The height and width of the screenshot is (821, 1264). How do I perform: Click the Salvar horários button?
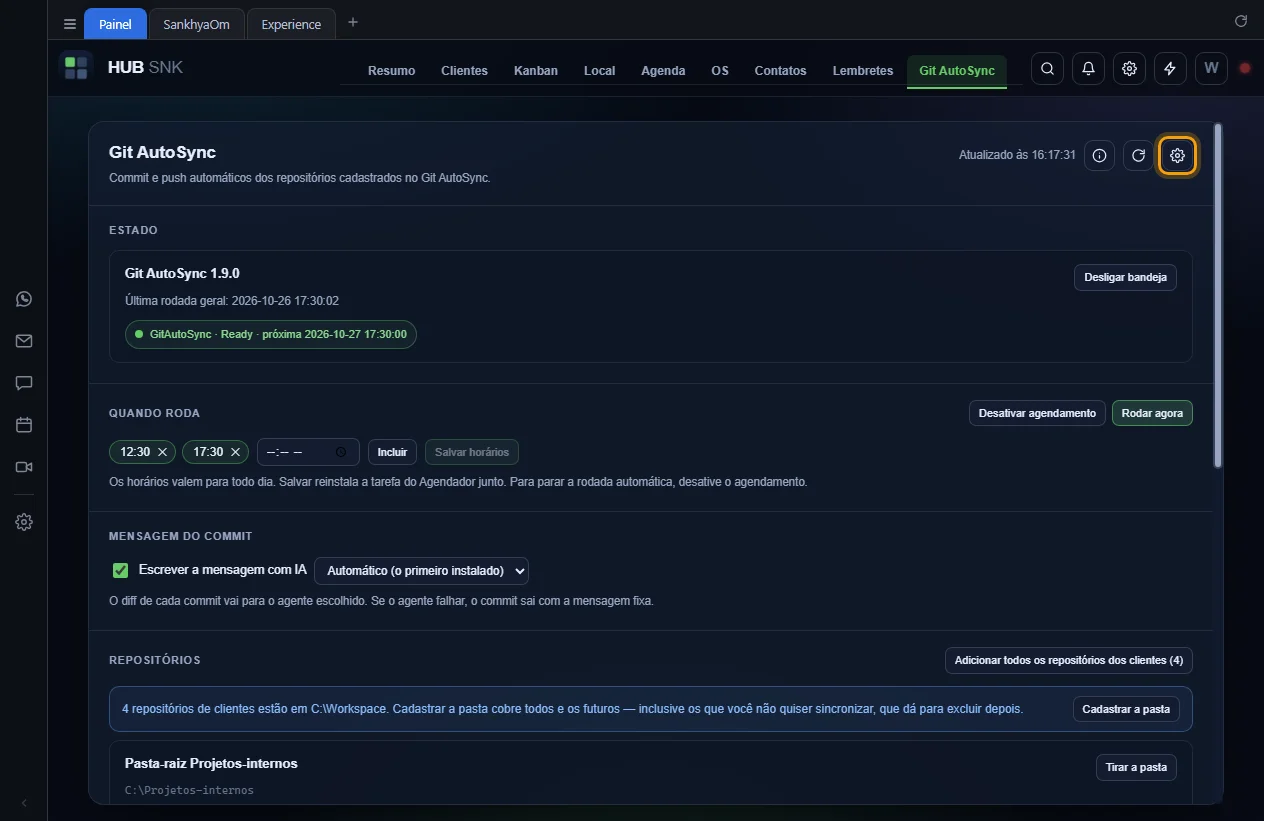pyautogui.click(x=472, y=452)
